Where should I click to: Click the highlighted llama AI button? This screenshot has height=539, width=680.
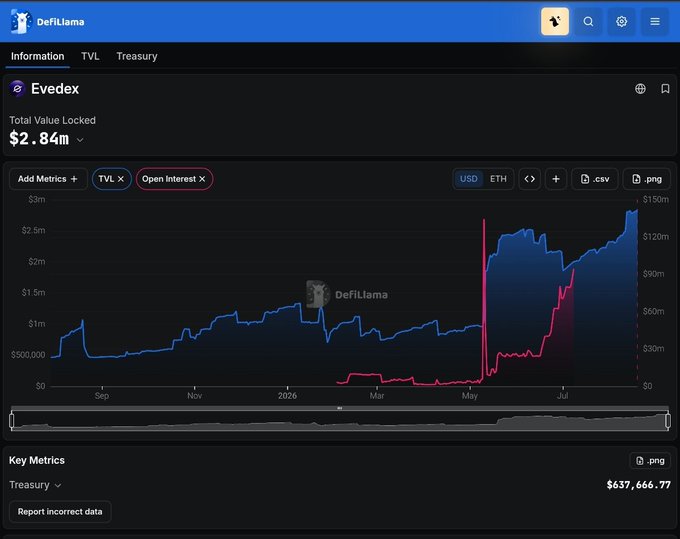tap(555, 21)
